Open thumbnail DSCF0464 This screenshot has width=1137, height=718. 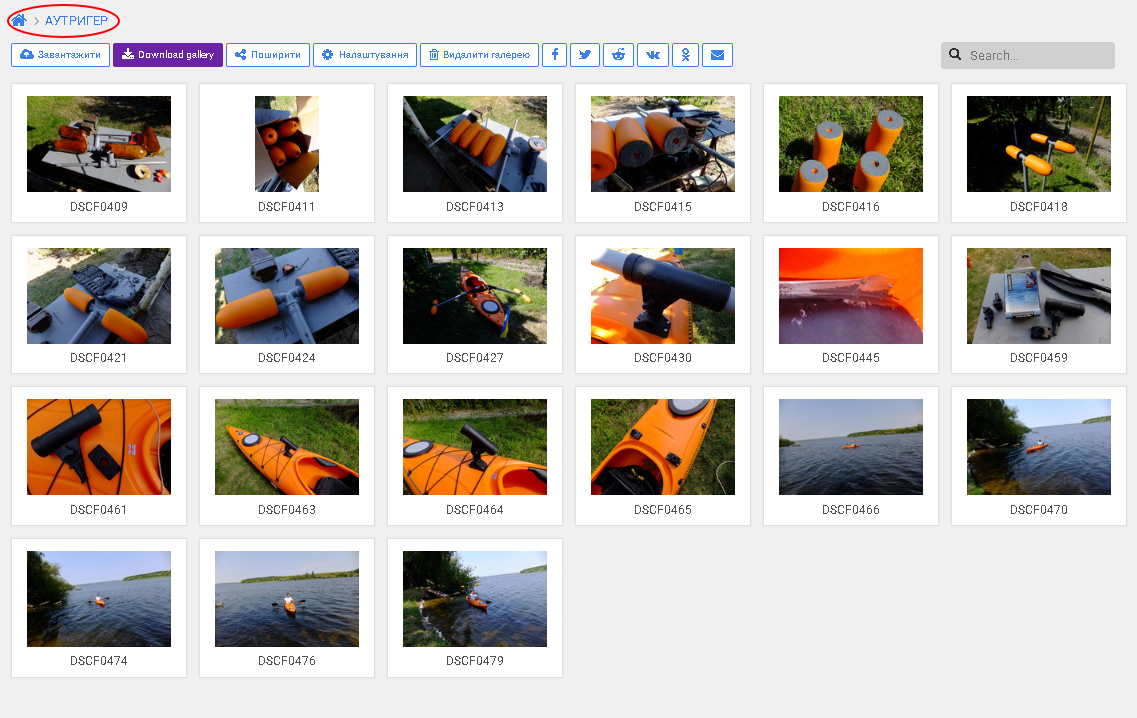(475, 447)
